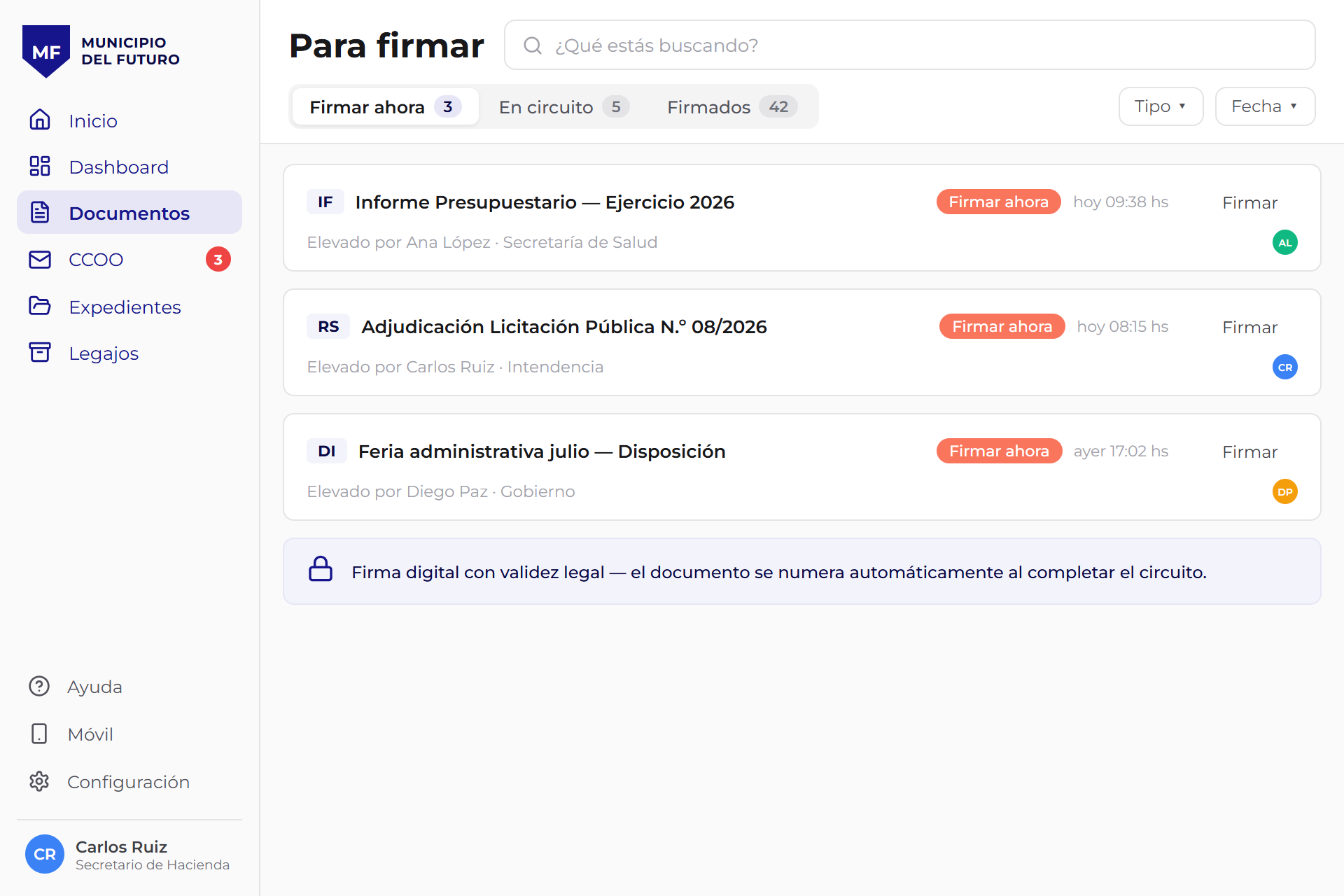Click 'MUNICIPIO DEL FUTURO' brand text
This screenshot has width=1344, height=896.
[x=130, y=51]
